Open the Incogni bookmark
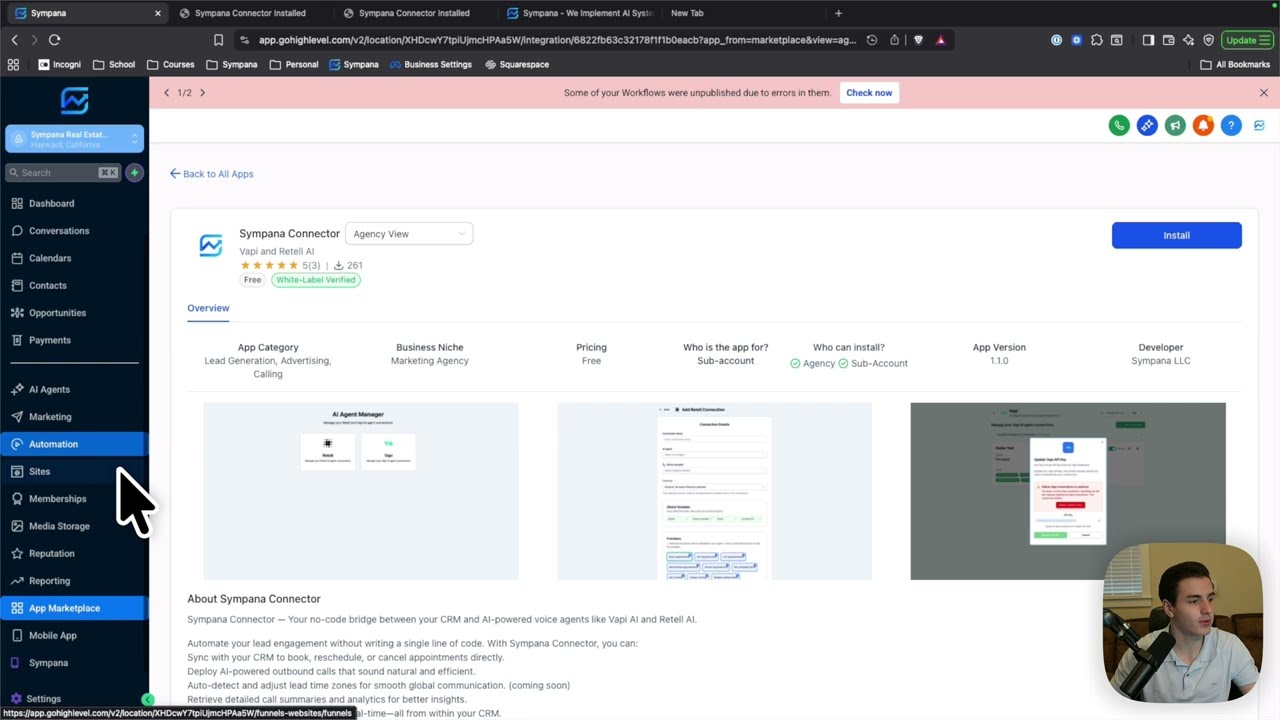1280x720 pixels. (x=59, y=64)
